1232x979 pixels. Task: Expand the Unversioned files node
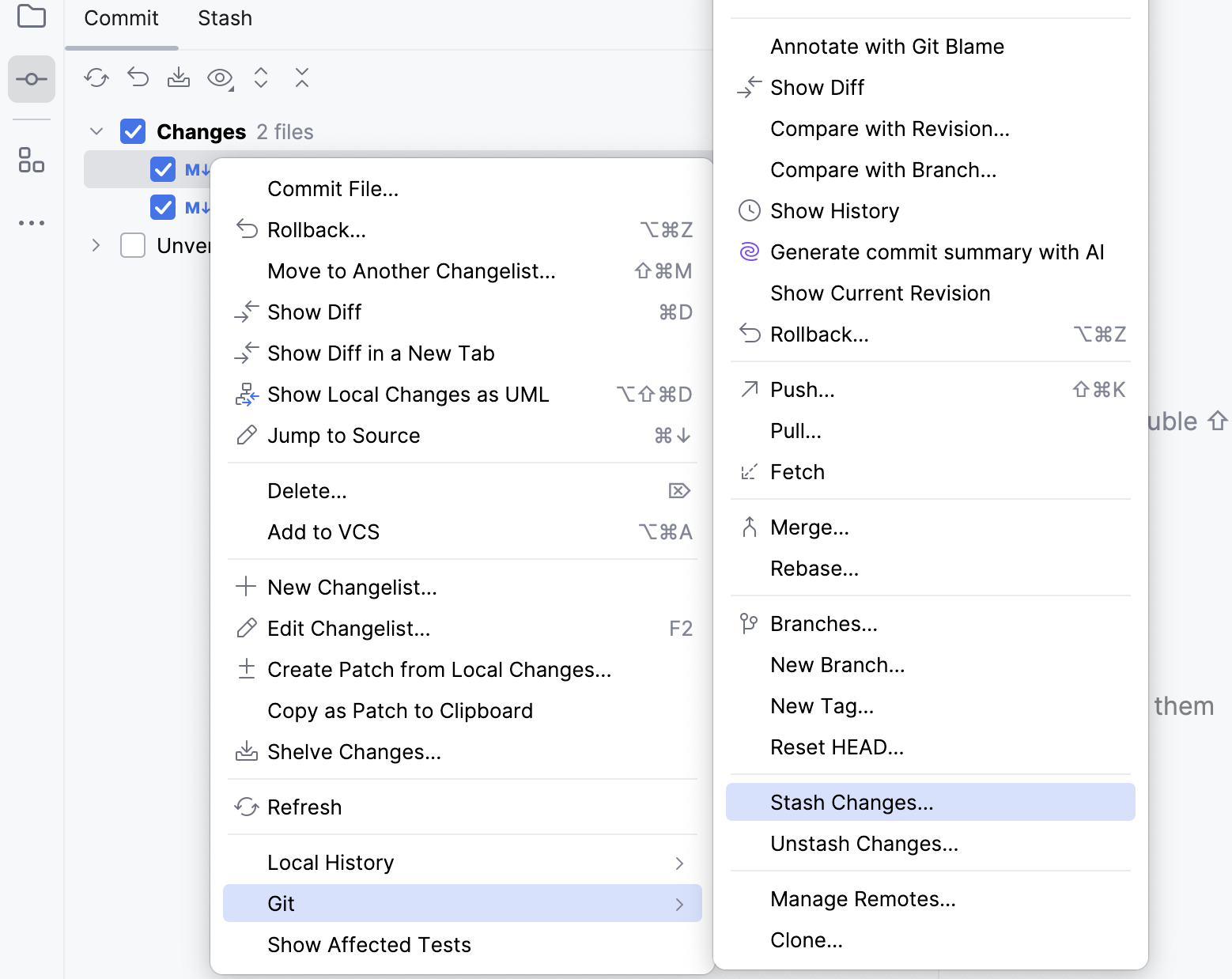click(96, 245)
